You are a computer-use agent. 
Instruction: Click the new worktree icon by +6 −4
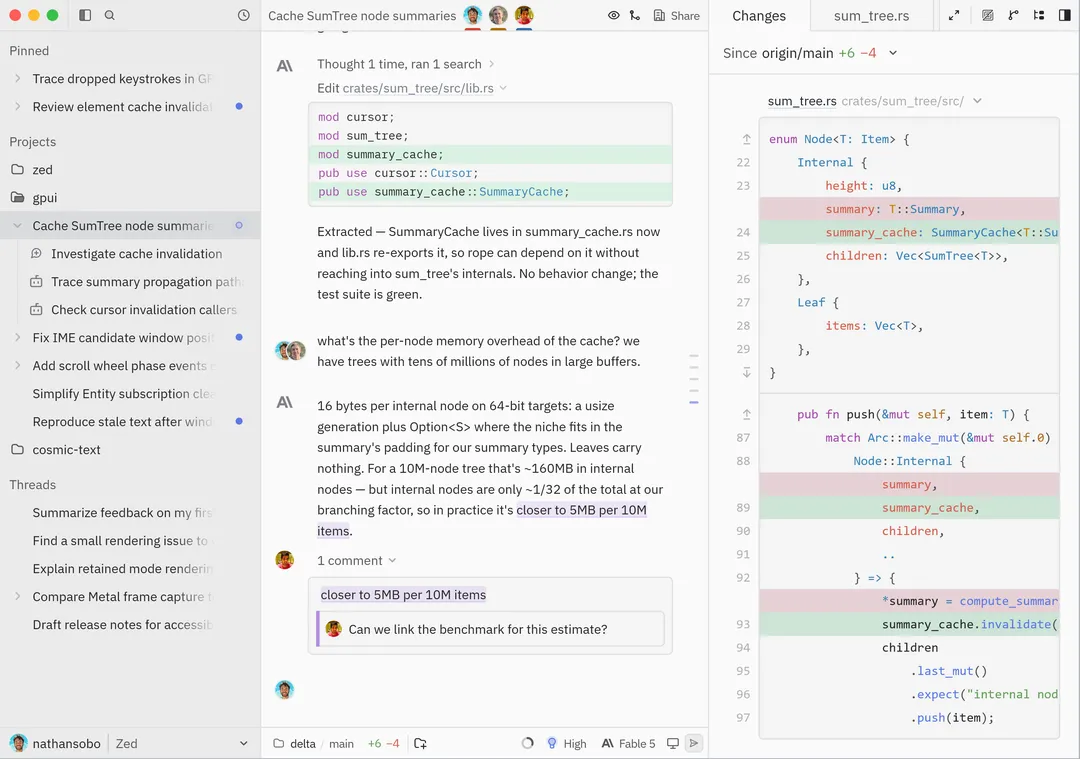420,743
